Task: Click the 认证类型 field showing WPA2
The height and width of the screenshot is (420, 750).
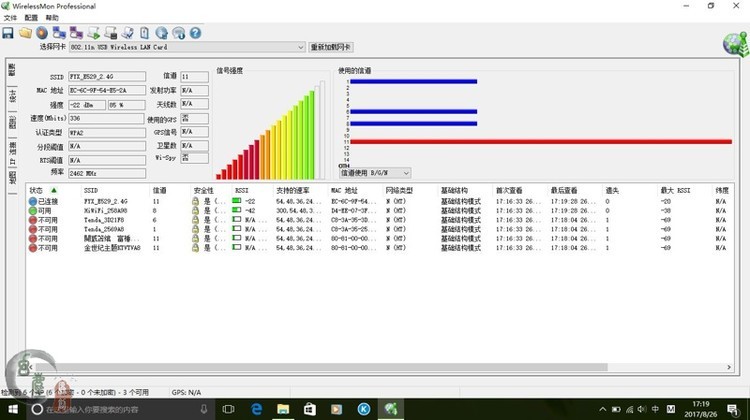Action: [107, 133]
